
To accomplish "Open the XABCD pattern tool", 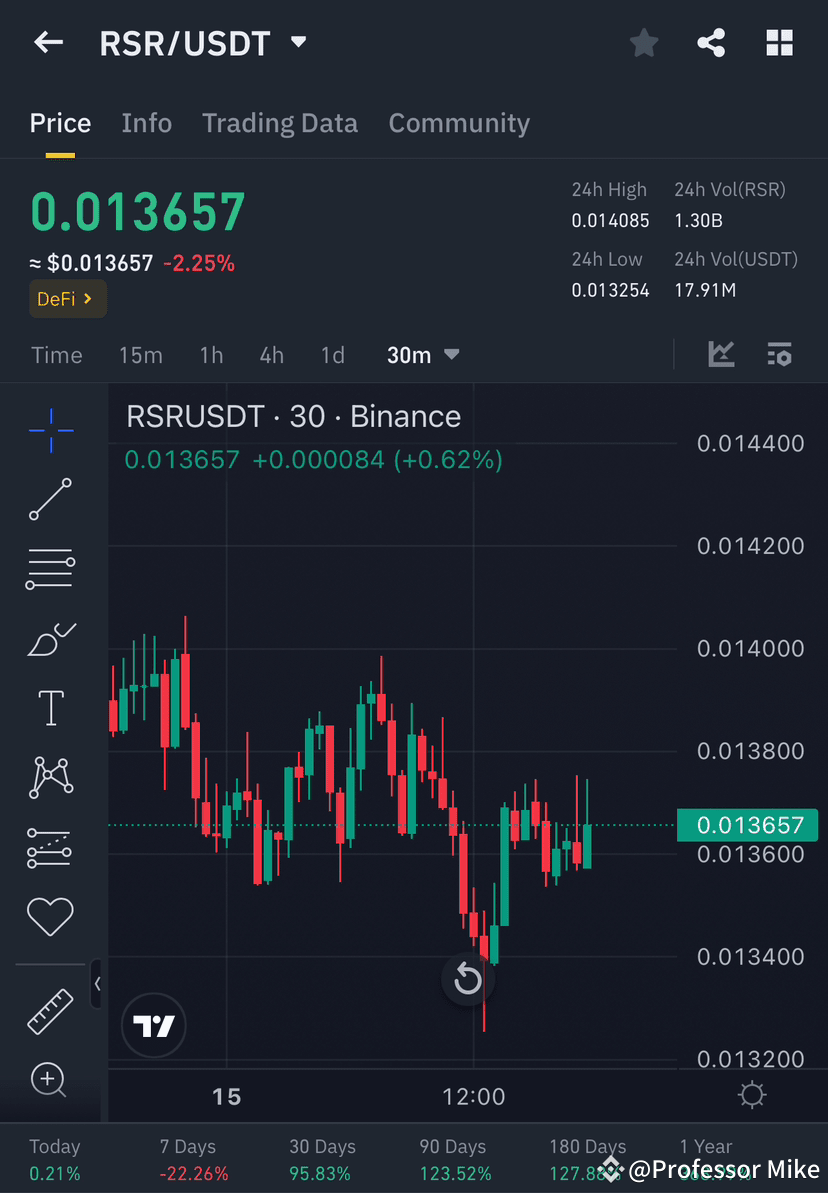I will coord(49,777).
